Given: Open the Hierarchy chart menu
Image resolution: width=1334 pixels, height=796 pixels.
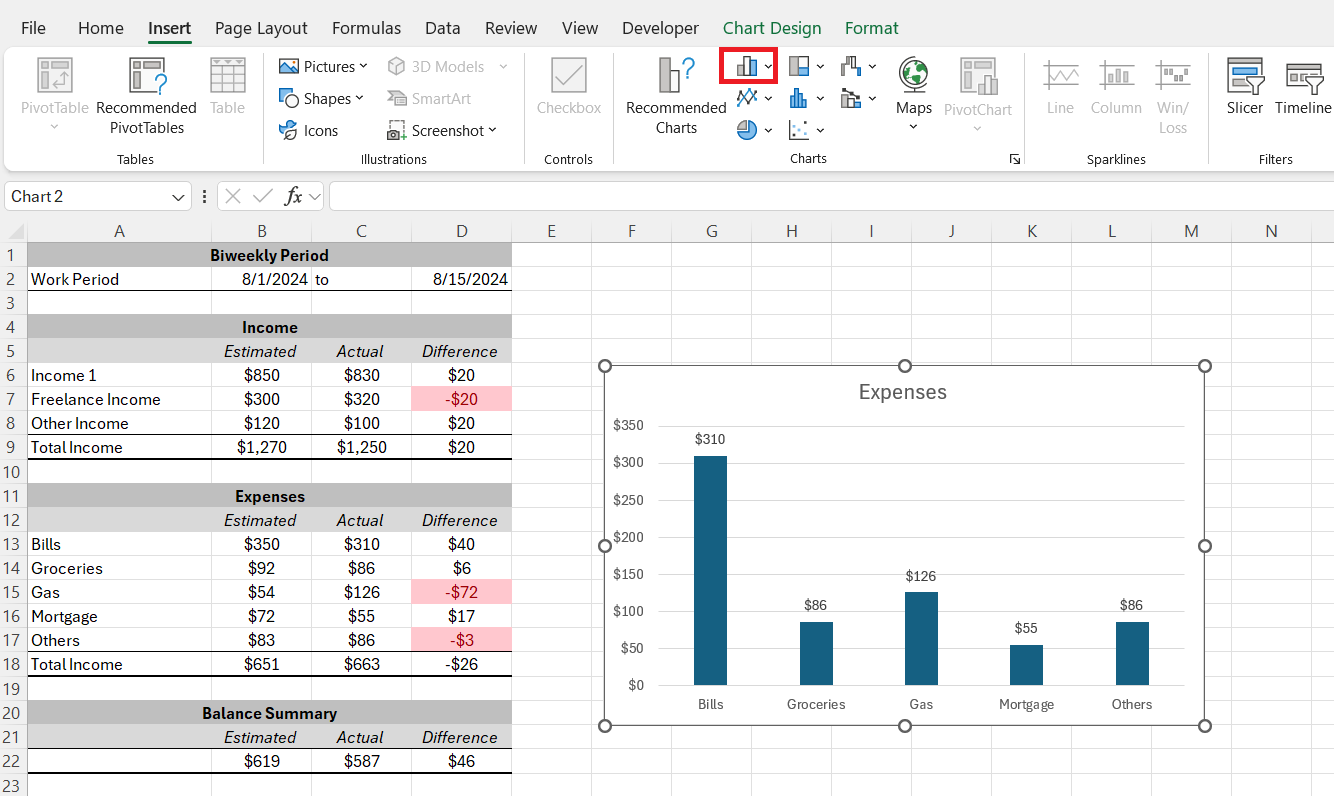Looking at the screenshot, I should (807, 66).
